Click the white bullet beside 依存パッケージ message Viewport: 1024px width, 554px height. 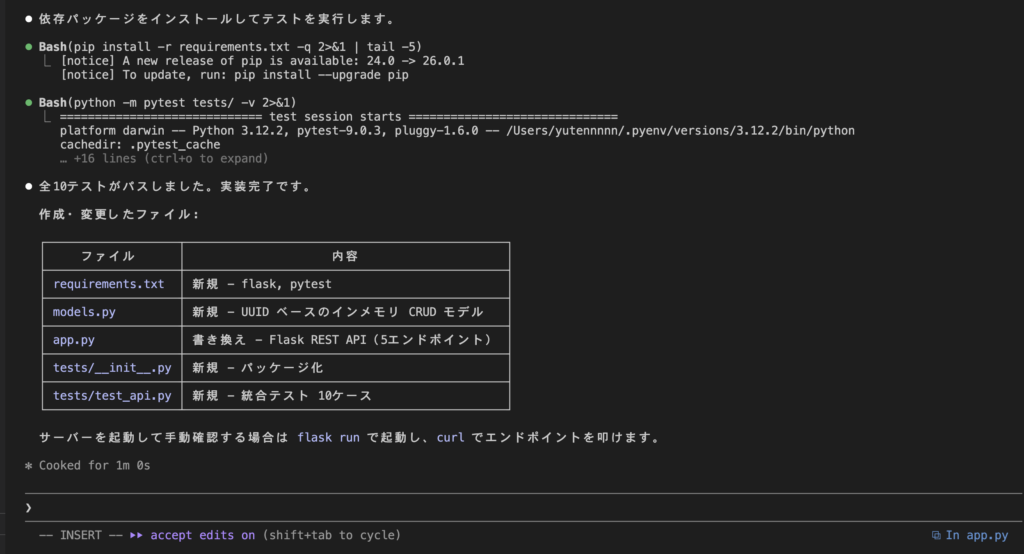click(x=29, y=19)
